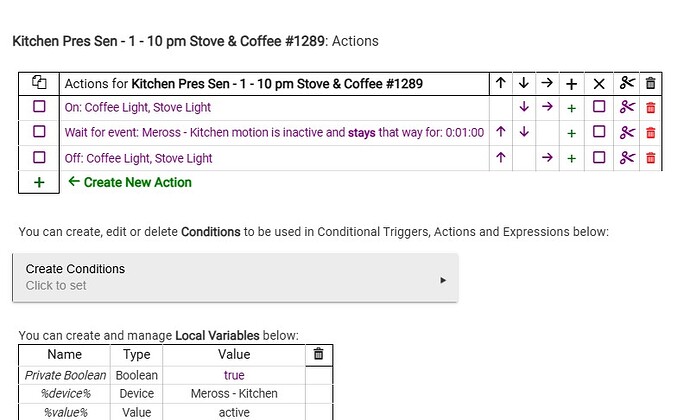Viewport: 690px width, 420px height.
Task: Expand the Create Conditions panel
Action: coord(237,277)
